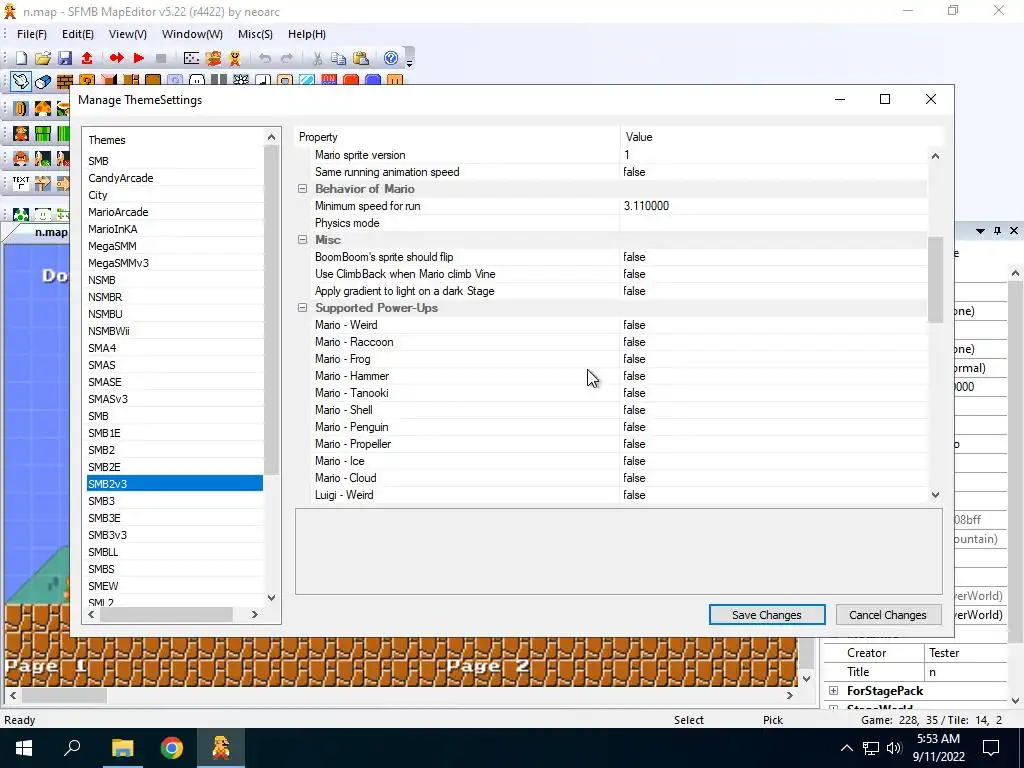Click property grid scroll-up arrow
This screenshot has height=768, width=1024.
(x=935, y=156)
